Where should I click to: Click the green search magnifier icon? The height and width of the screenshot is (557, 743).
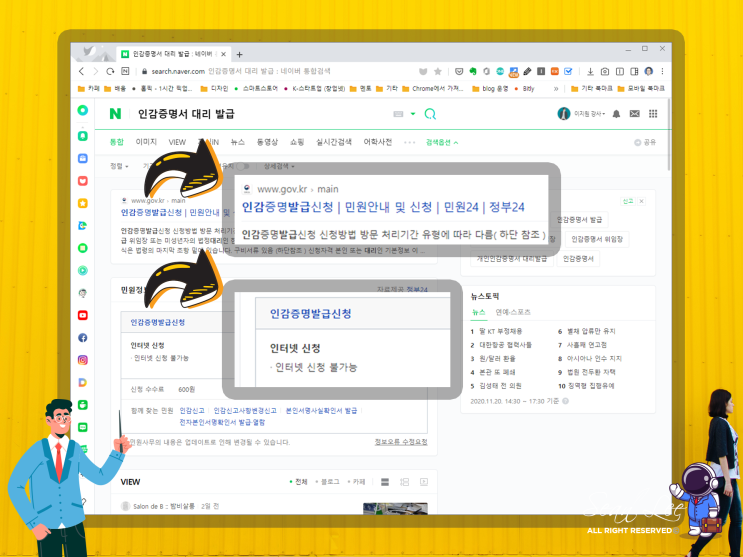coord(430,114)
